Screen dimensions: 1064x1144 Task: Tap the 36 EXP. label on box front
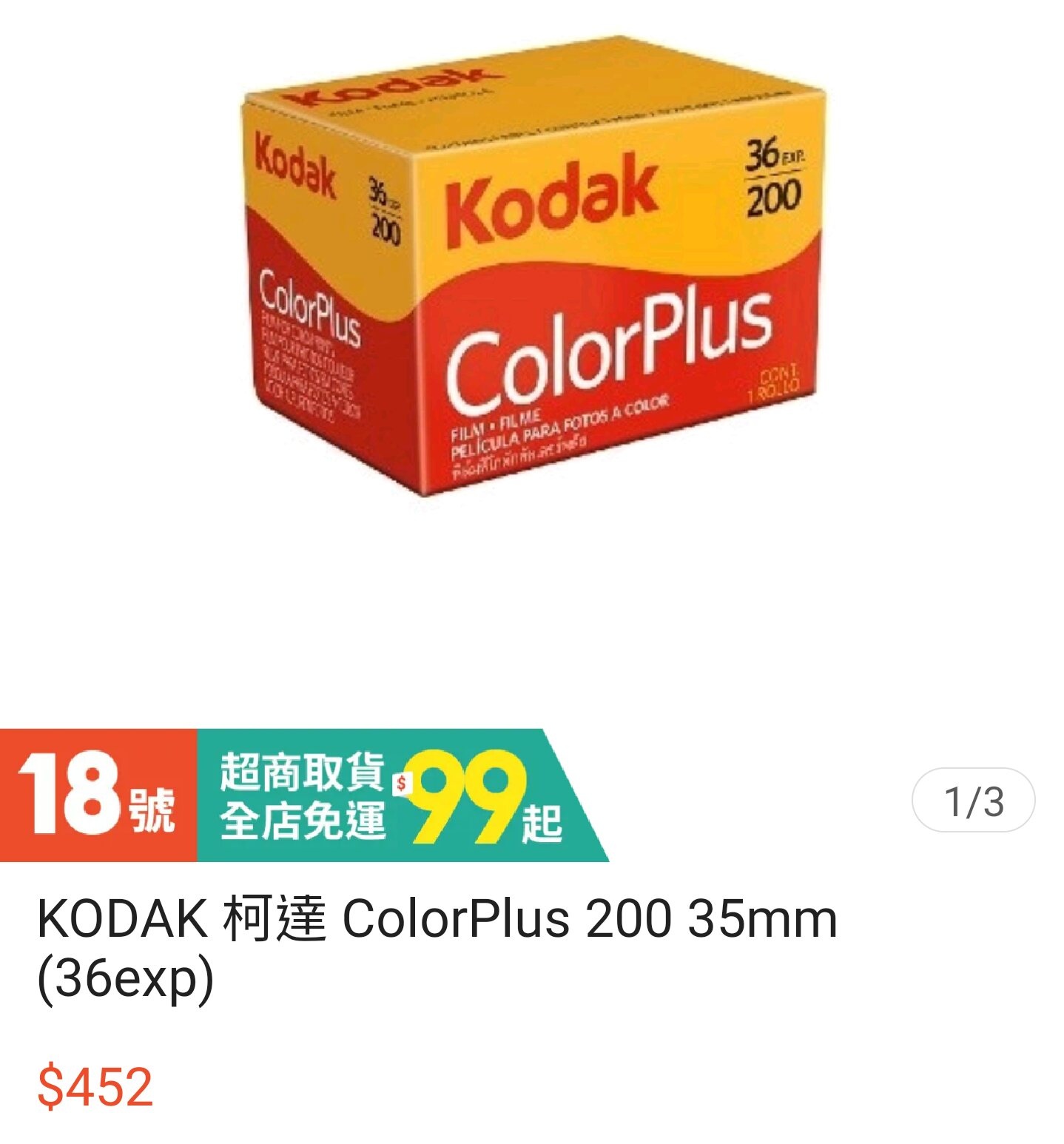point(774,155)
